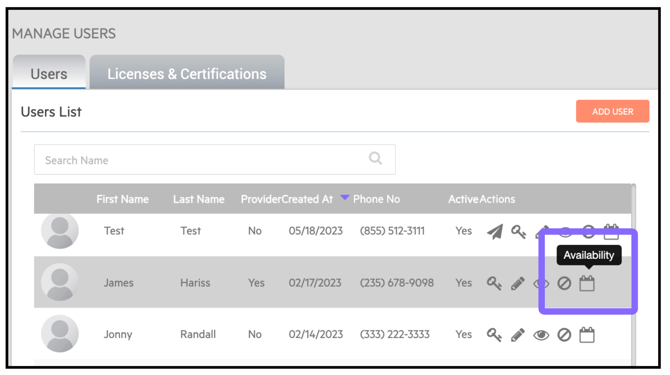
Task: Click the date cell '02/14/2023'
Action: (316, 334)
